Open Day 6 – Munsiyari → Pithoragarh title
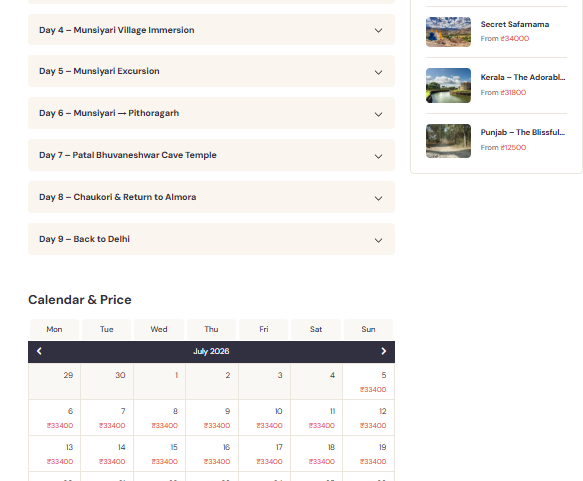The image size is (583, 481). [x=109, y=113]
